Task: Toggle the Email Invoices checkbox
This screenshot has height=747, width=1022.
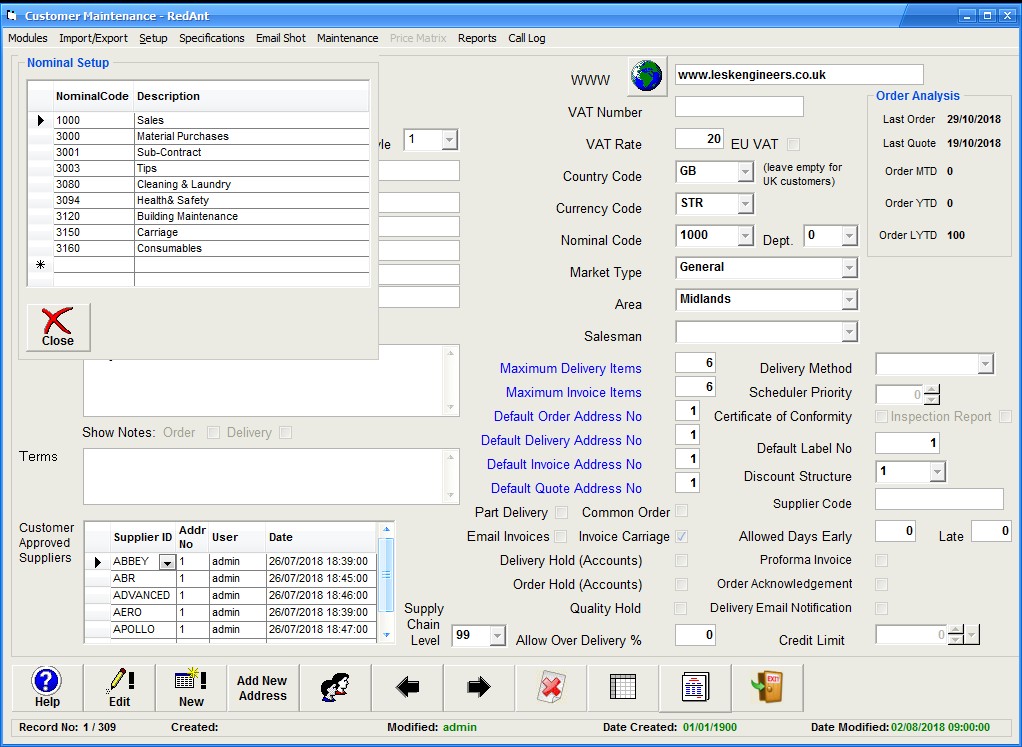Action: click(x=561, y=537)
